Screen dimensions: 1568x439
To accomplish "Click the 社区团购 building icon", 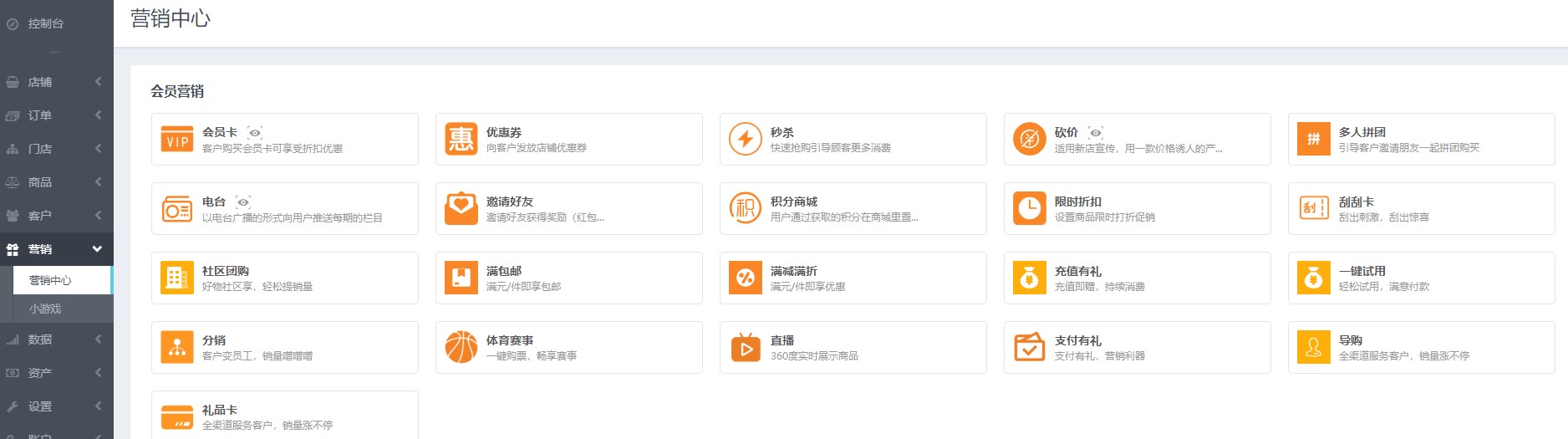I will pos(177,278).
